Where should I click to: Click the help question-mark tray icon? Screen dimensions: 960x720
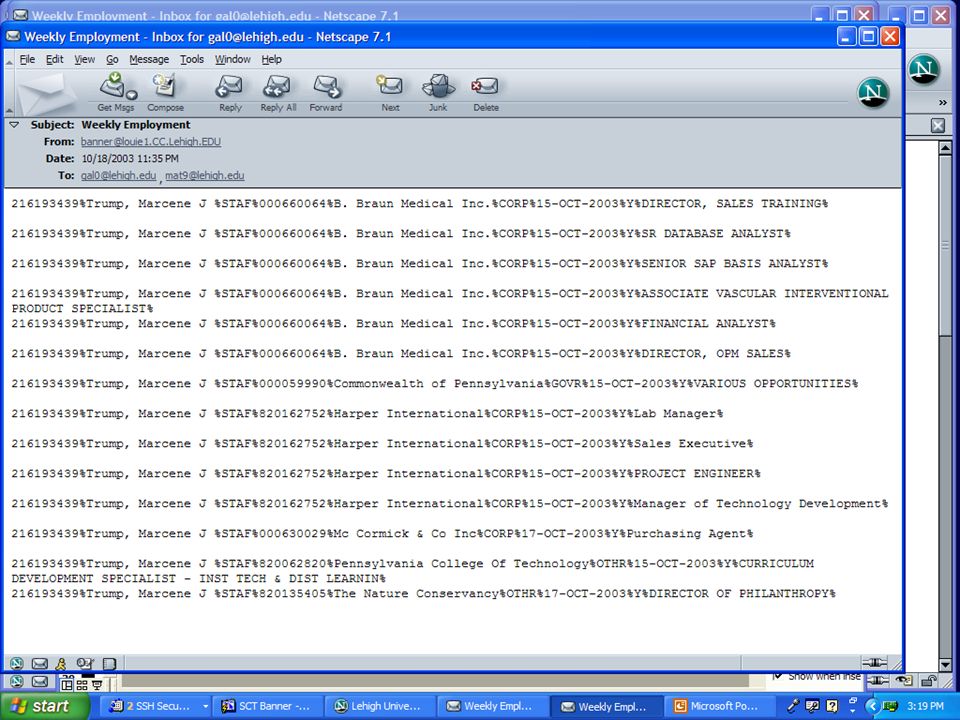click(831, 706)
